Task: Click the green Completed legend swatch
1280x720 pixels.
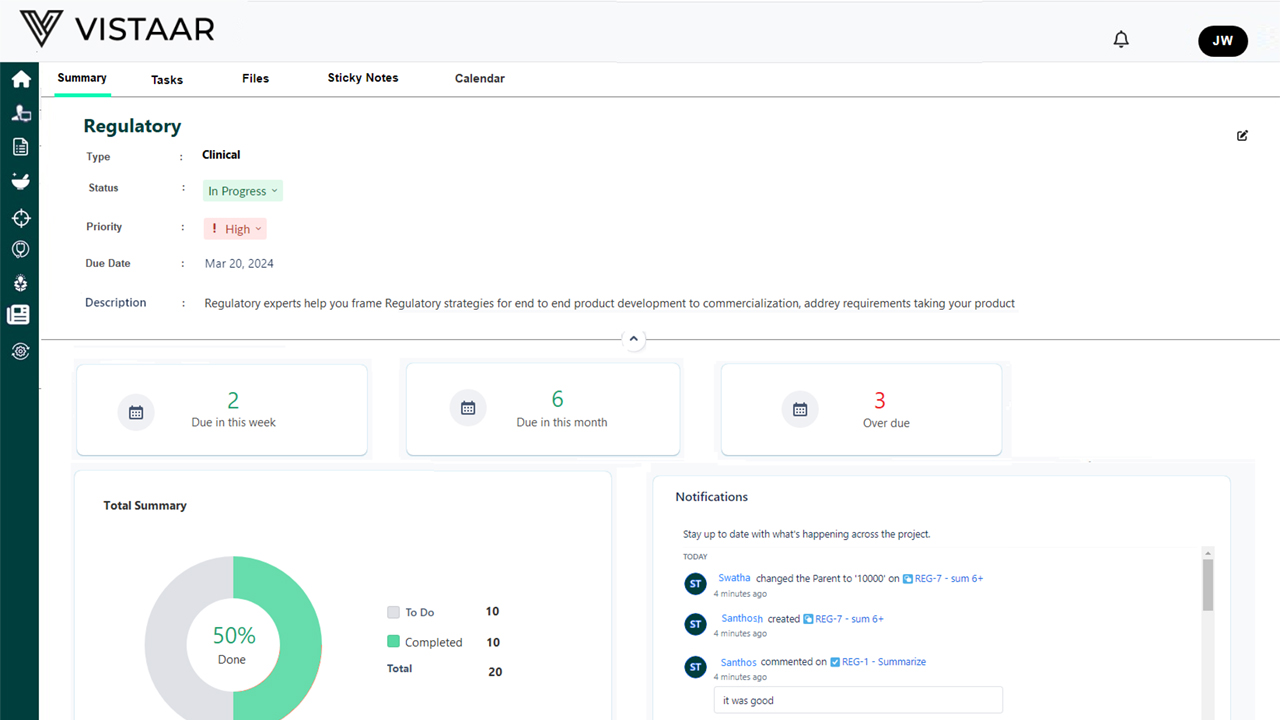Action: [x=394, y=642]
